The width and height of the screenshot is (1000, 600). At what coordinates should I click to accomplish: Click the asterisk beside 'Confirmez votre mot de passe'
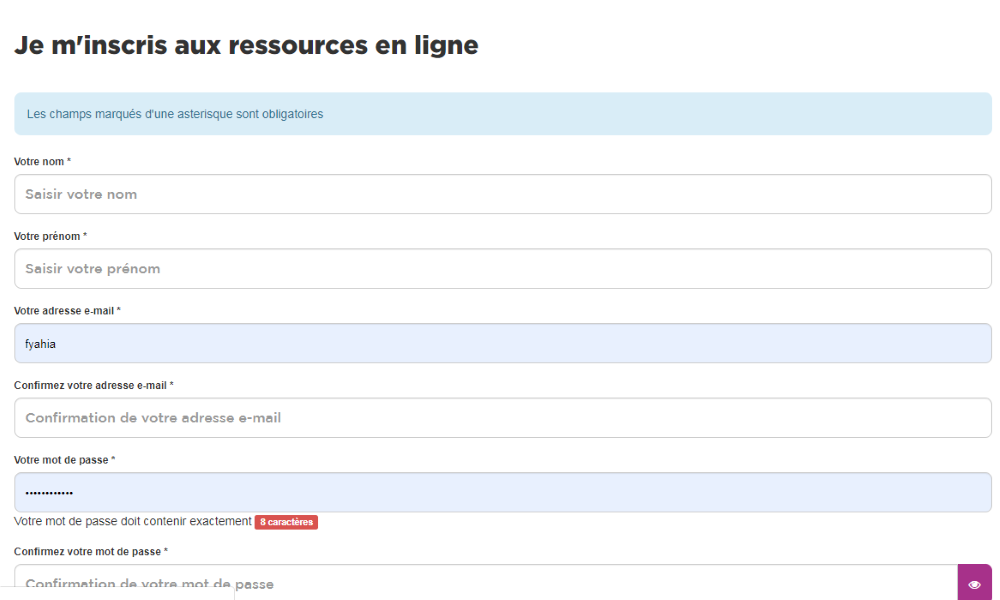click(x=166, y=551)
